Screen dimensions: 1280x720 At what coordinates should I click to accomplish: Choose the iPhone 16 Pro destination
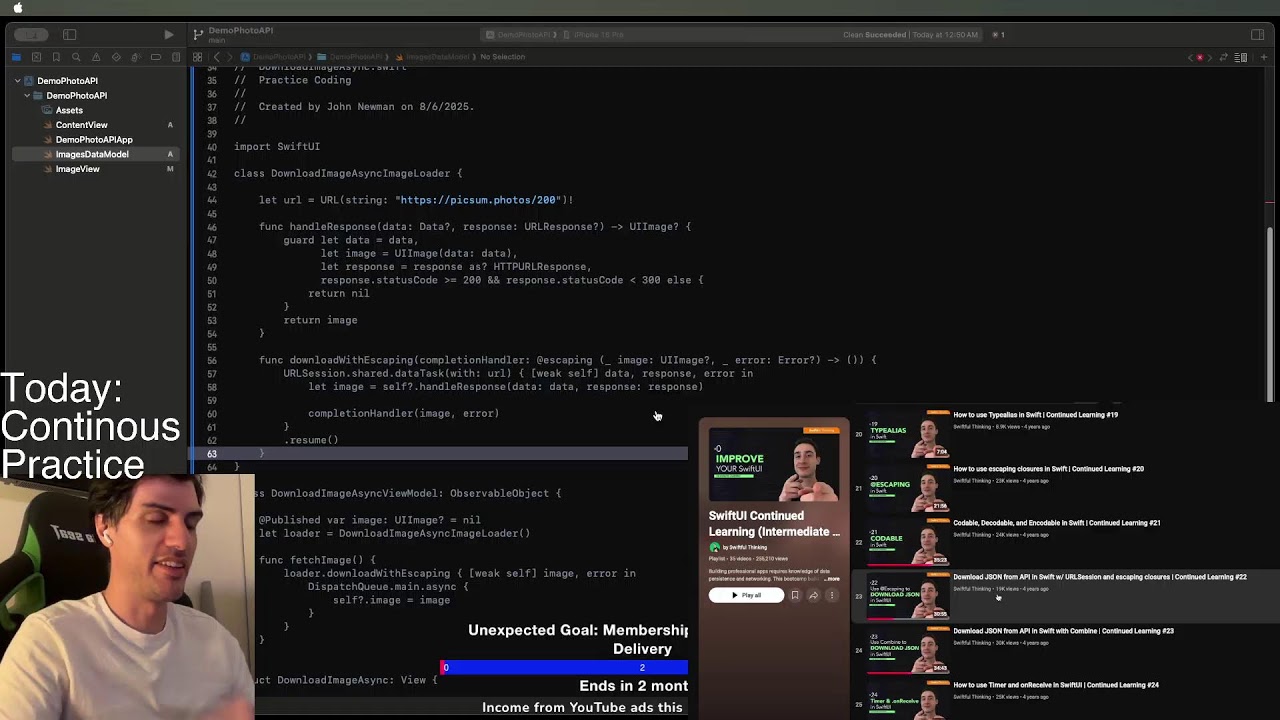point(594,34)
